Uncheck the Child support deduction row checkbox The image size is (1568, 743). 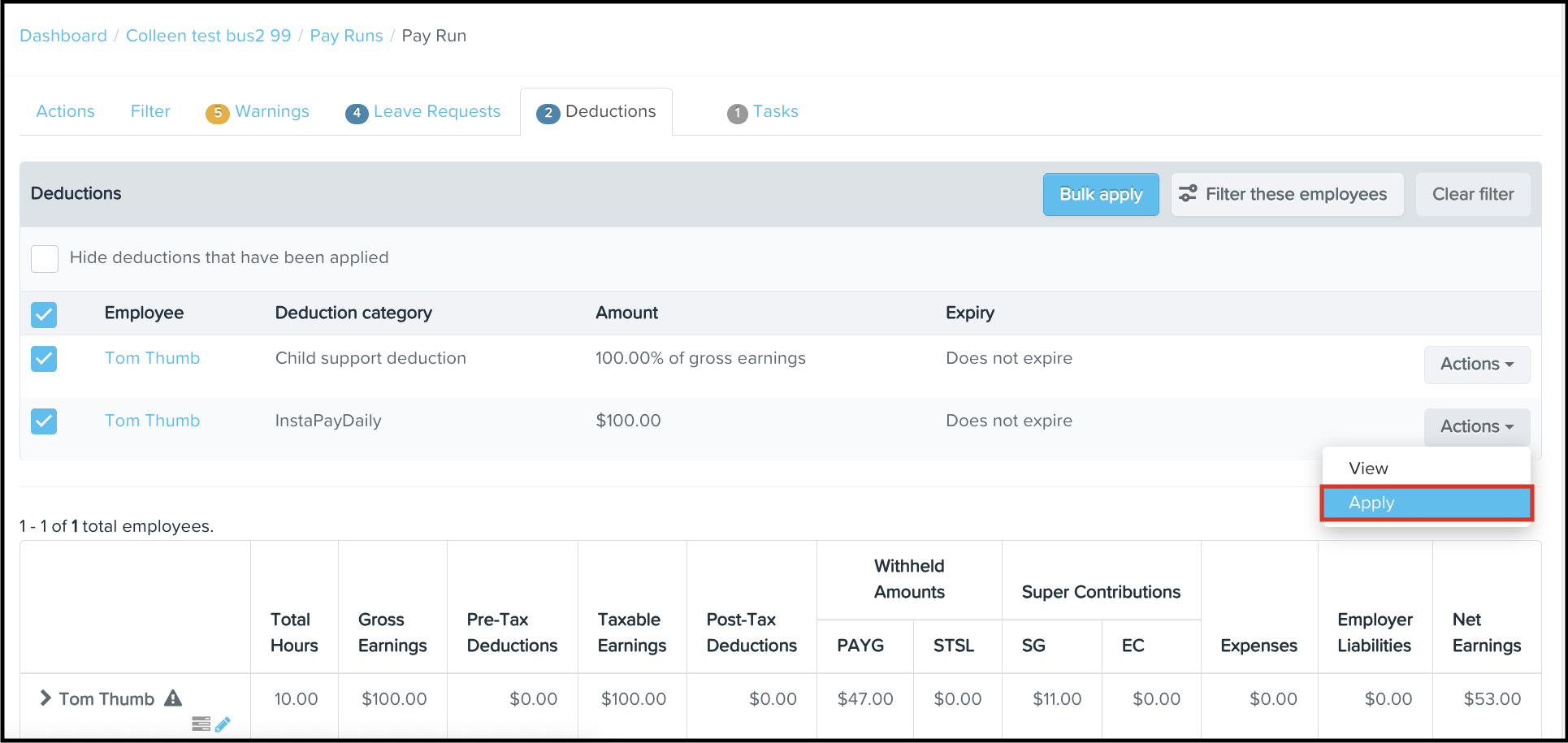coord(44,359)
